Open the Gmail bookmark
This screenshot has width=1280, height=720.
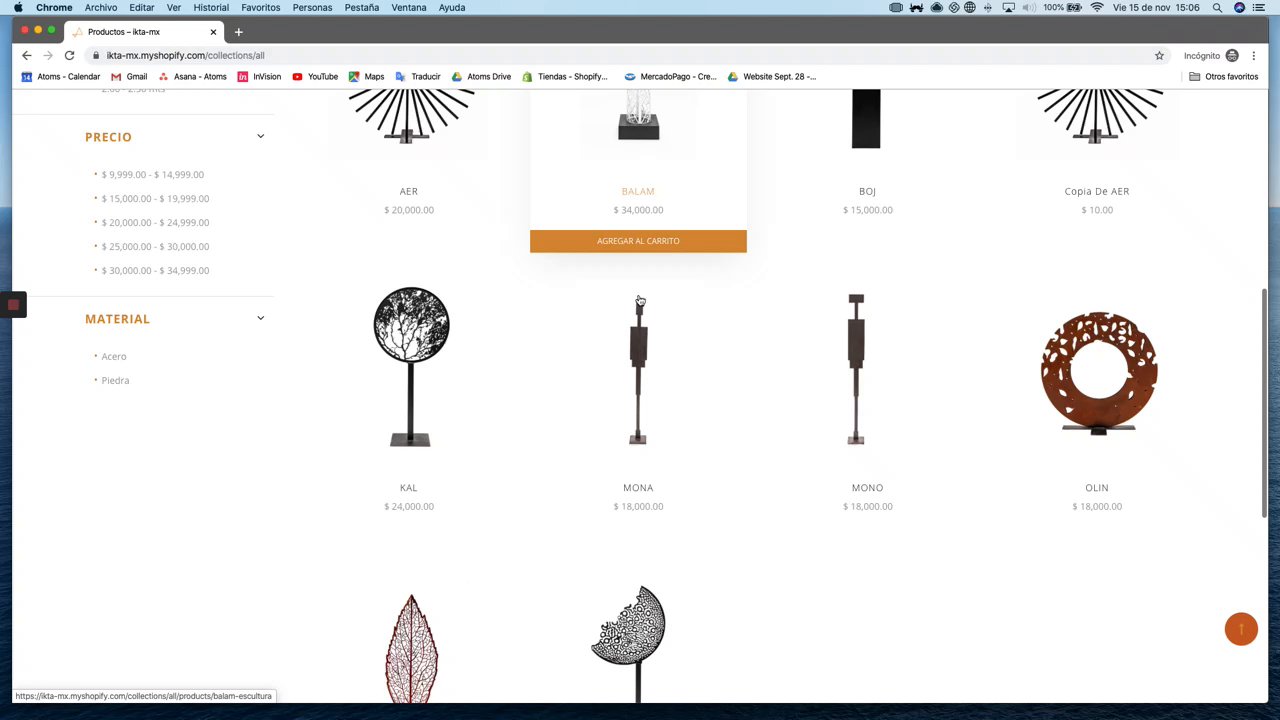pos(129,76)
